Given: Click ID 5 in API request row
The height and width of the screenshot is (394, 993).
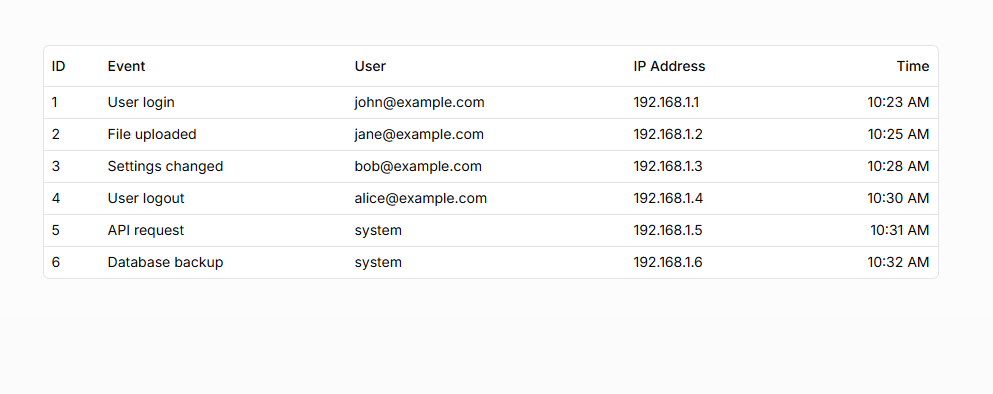Looking at the screenshot, I should click(56, 231).
